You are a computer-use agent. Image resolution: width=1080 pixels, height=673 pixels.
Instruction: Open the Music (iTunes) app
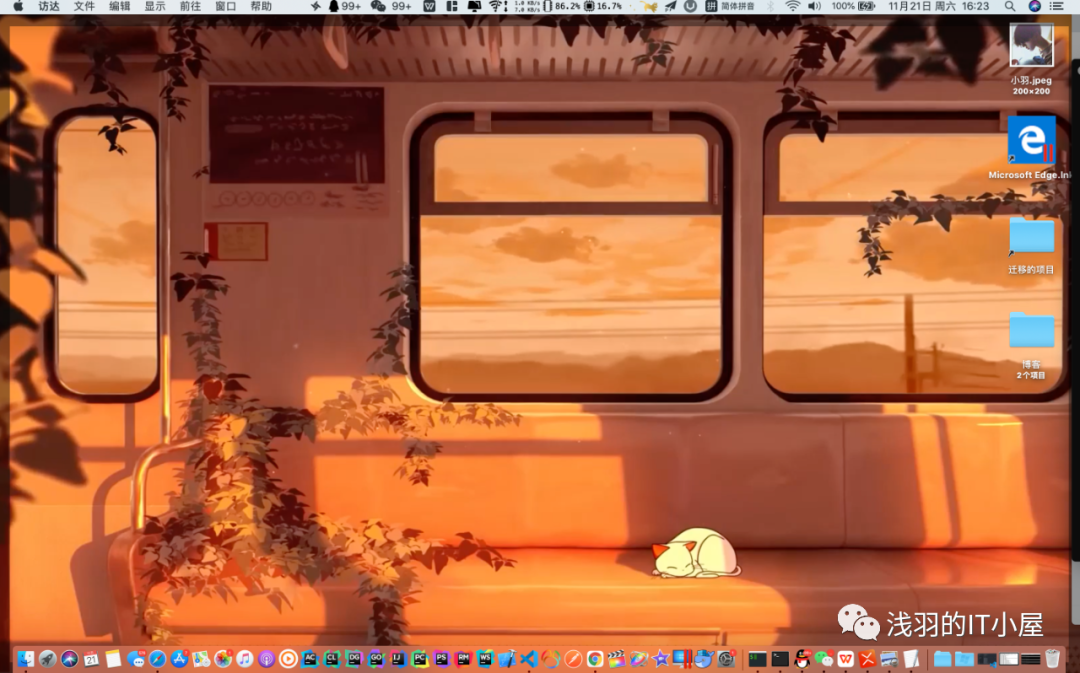coord(245,659)
